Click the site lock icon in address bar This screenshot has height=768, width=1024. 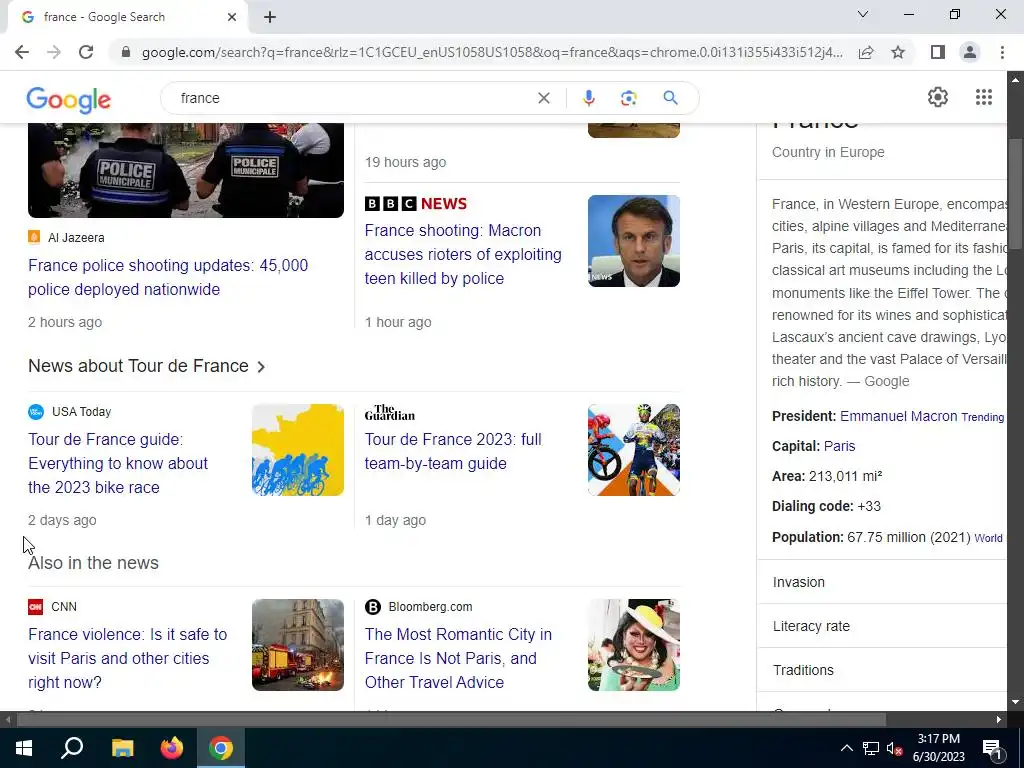click(126, 52)
